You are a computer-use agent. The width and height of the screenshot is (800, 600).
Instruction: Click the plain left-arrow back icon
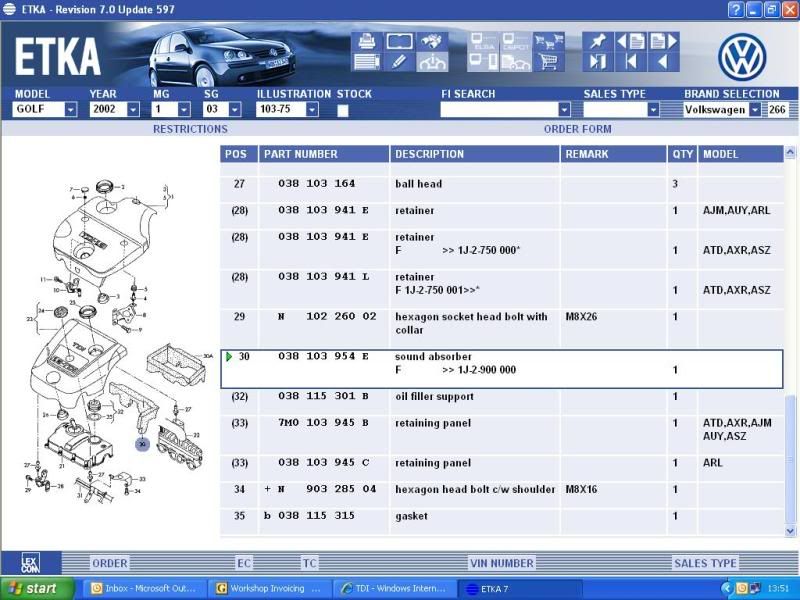tap(664, 62)
